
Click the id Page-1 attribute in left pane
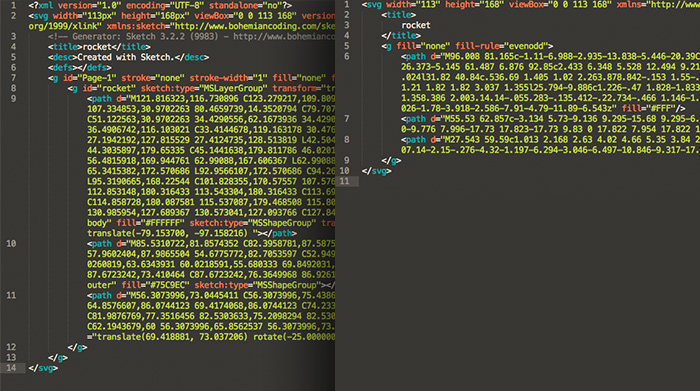(x=90, y=78)
